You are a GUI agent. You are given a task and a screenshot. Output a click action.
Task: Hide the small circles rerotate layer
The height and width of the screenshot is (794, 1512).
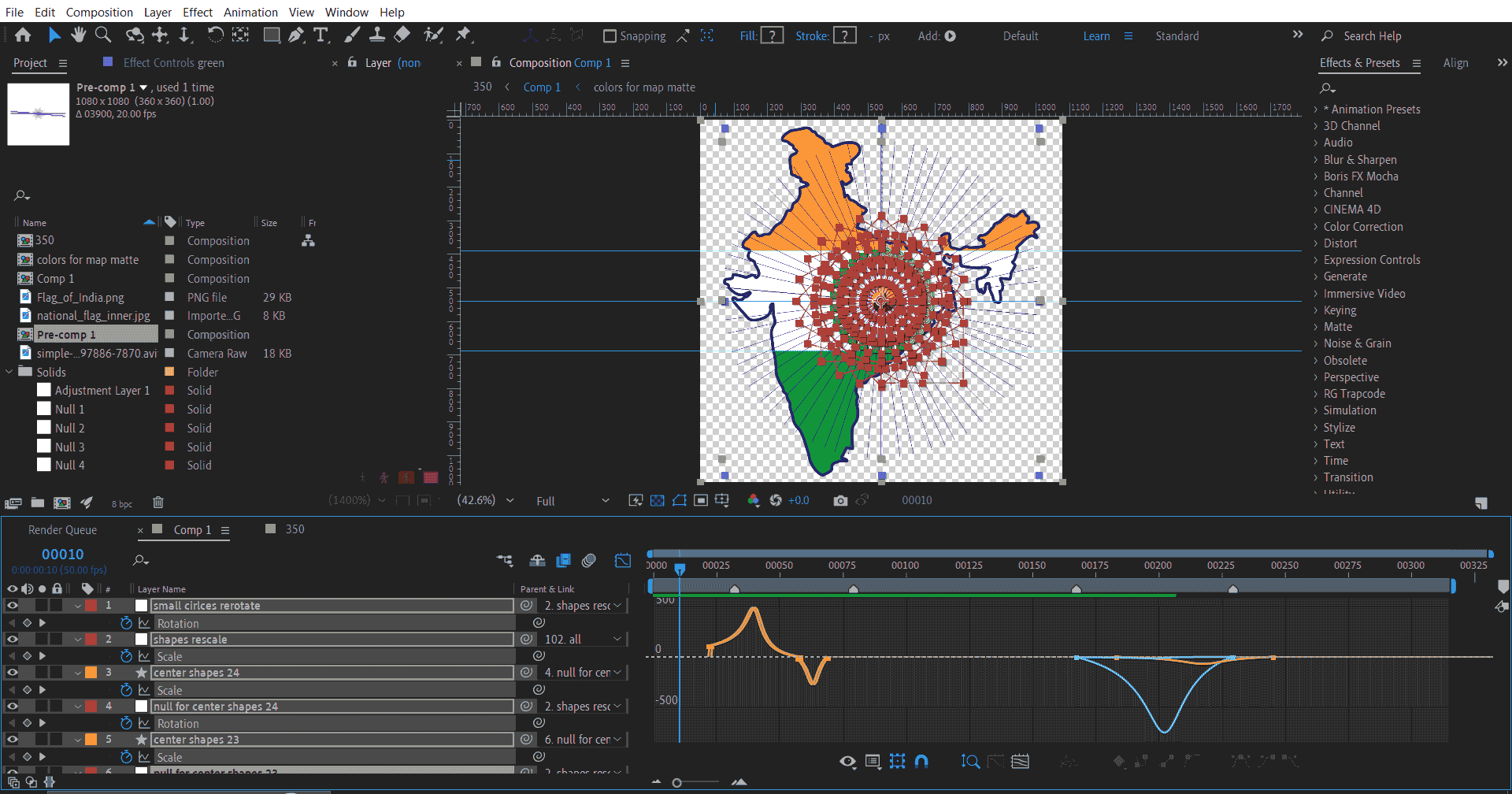click(13, 606)
